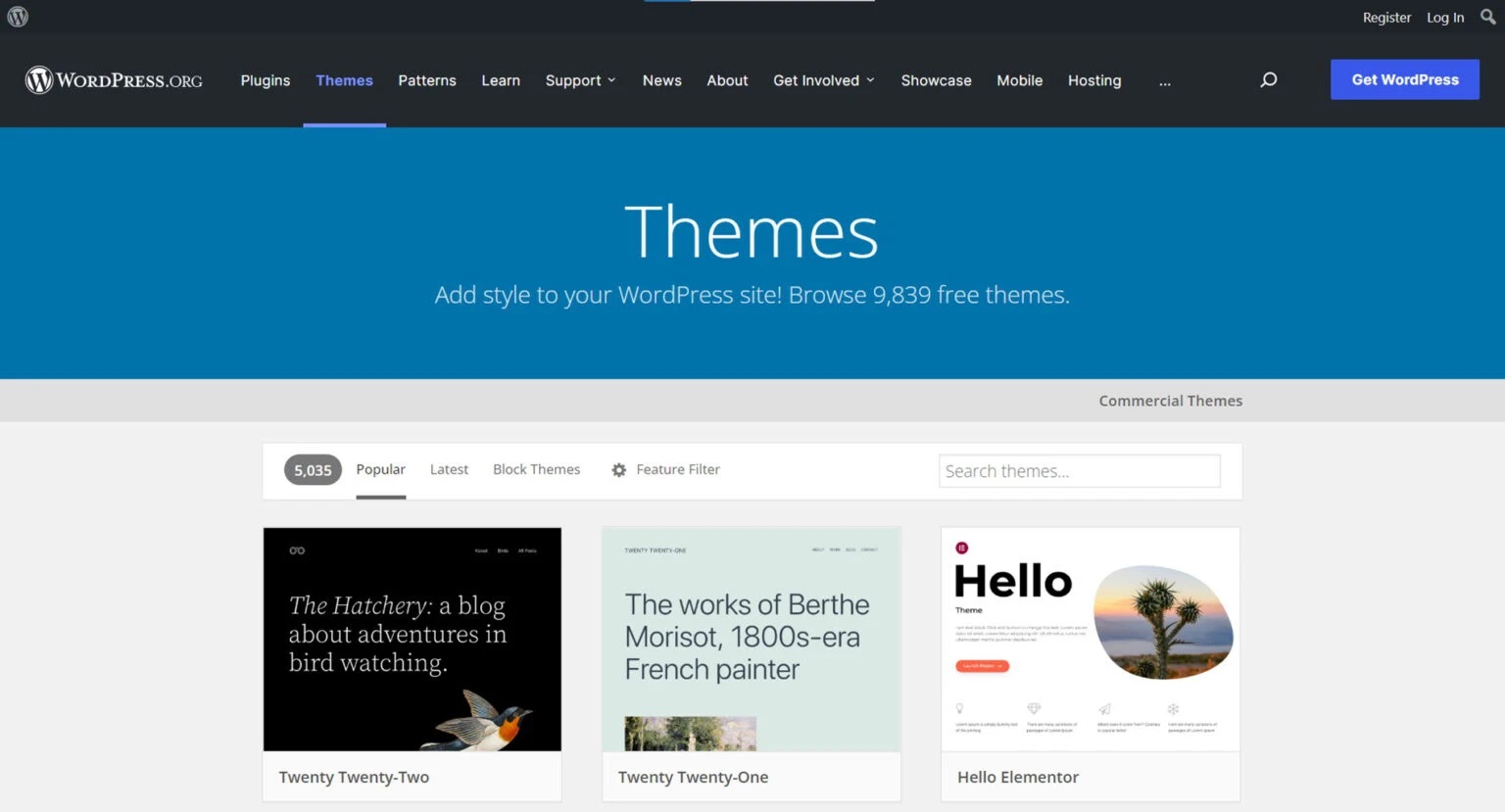Click the Get WordPress button
The image size is (1505, 812).
[1404, 79]
